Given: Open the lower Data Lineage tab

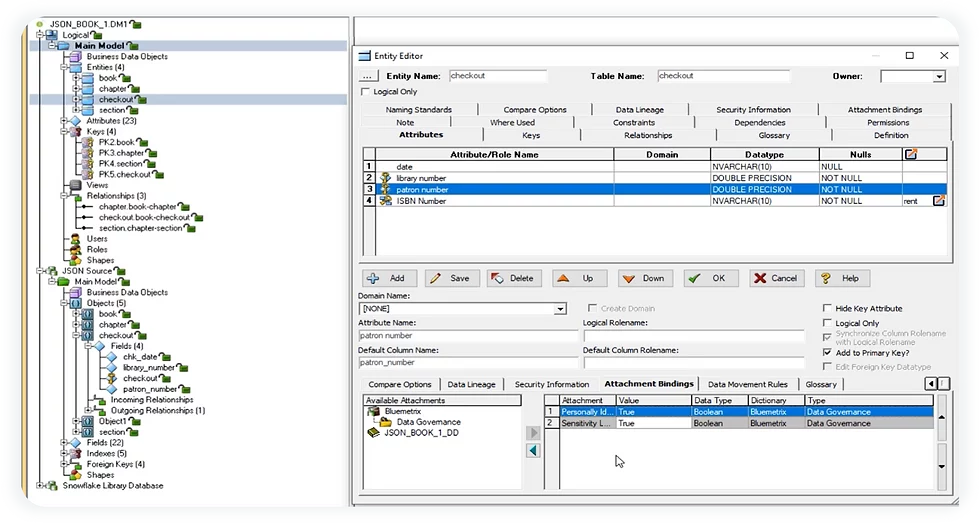Looking at the screenshot, I should pos(471,384).
